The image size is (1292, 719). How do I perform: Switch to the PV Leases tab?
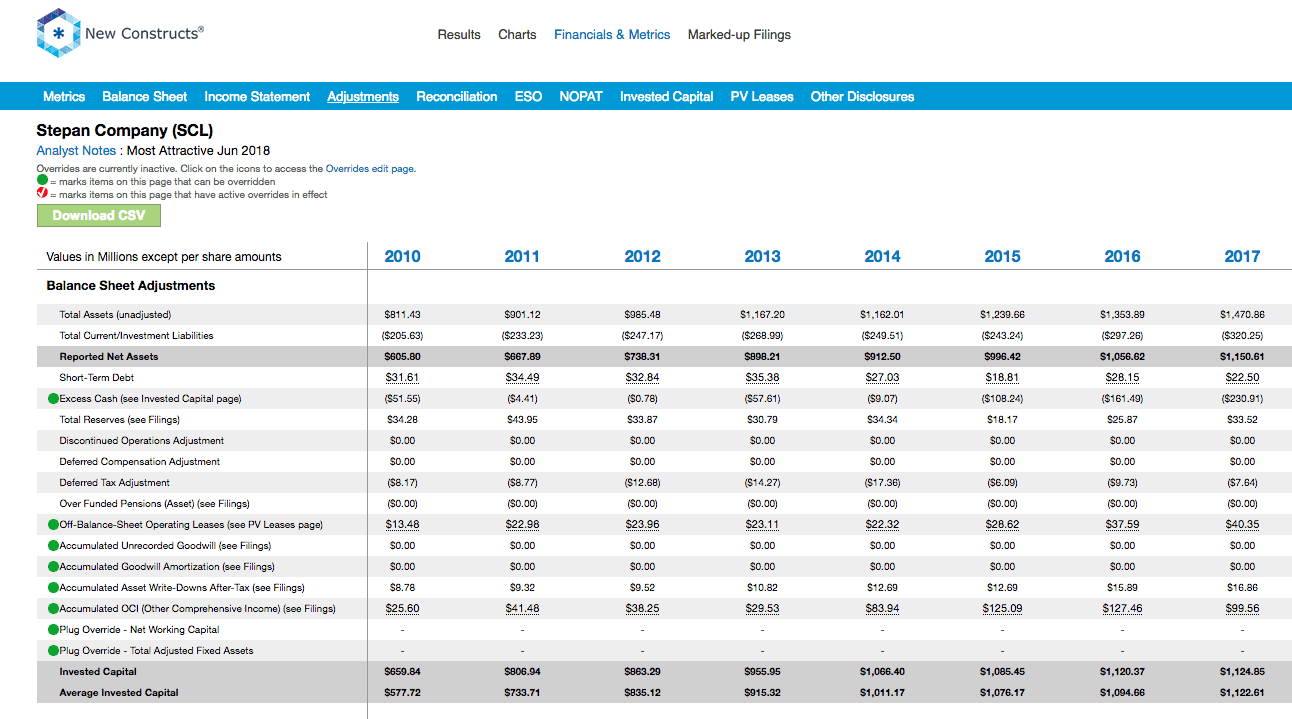point(762,97)
